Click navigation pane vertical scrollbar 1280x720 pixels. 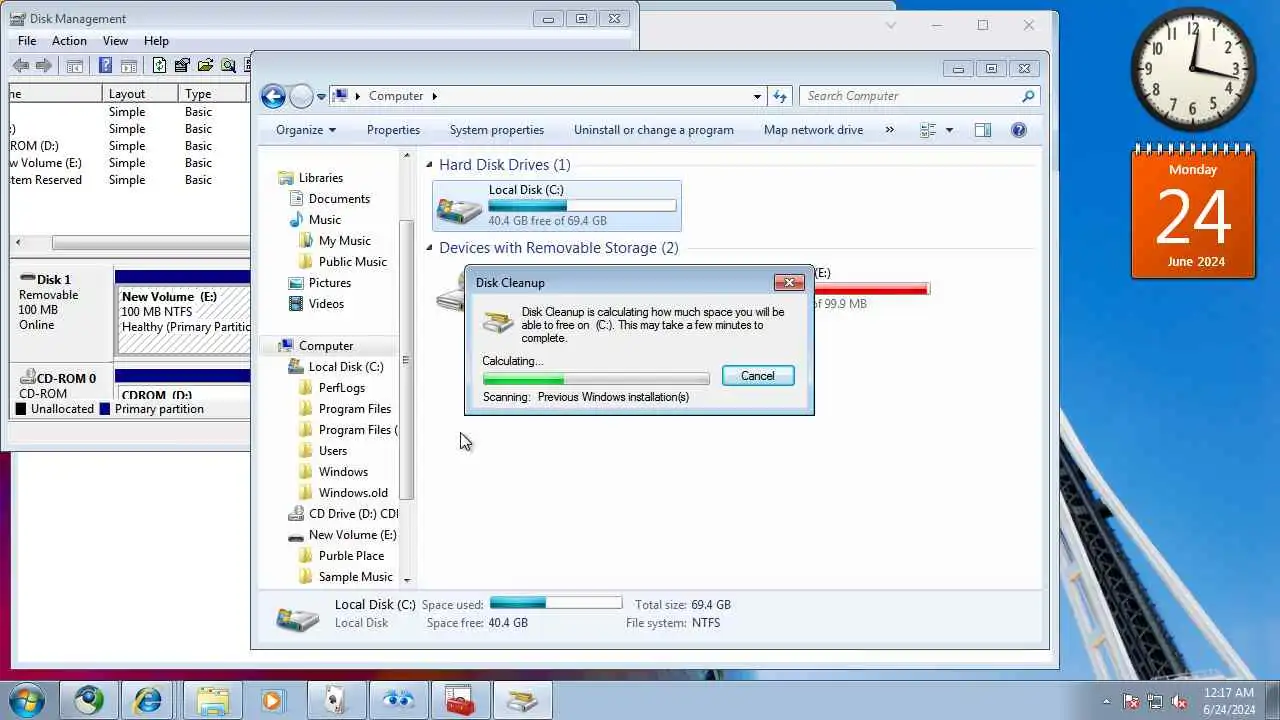point(406,360)
